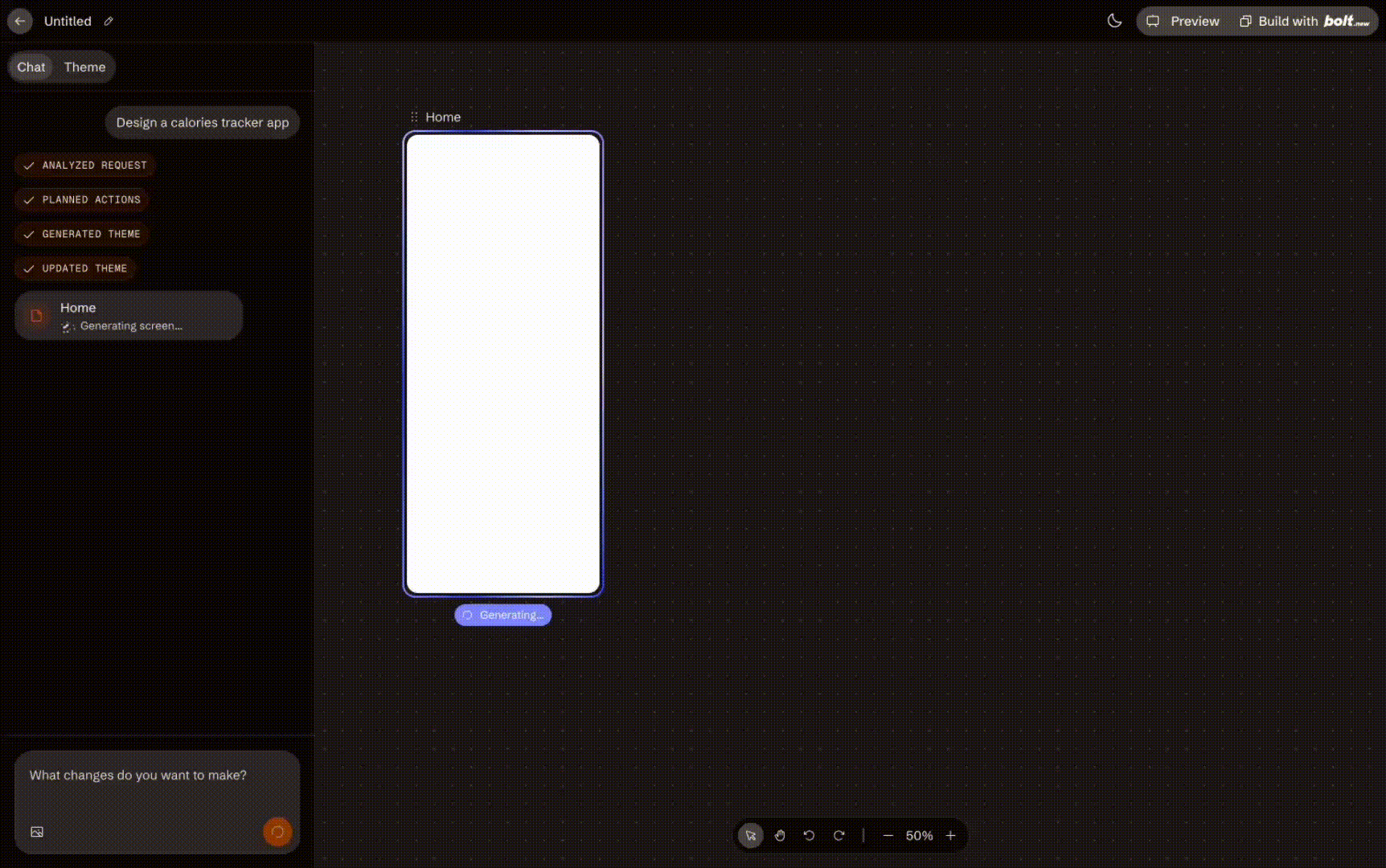This screenshot has height=868, width=1386.
Task: Zoom out using the minus control
Action: [x=888, y=836]
